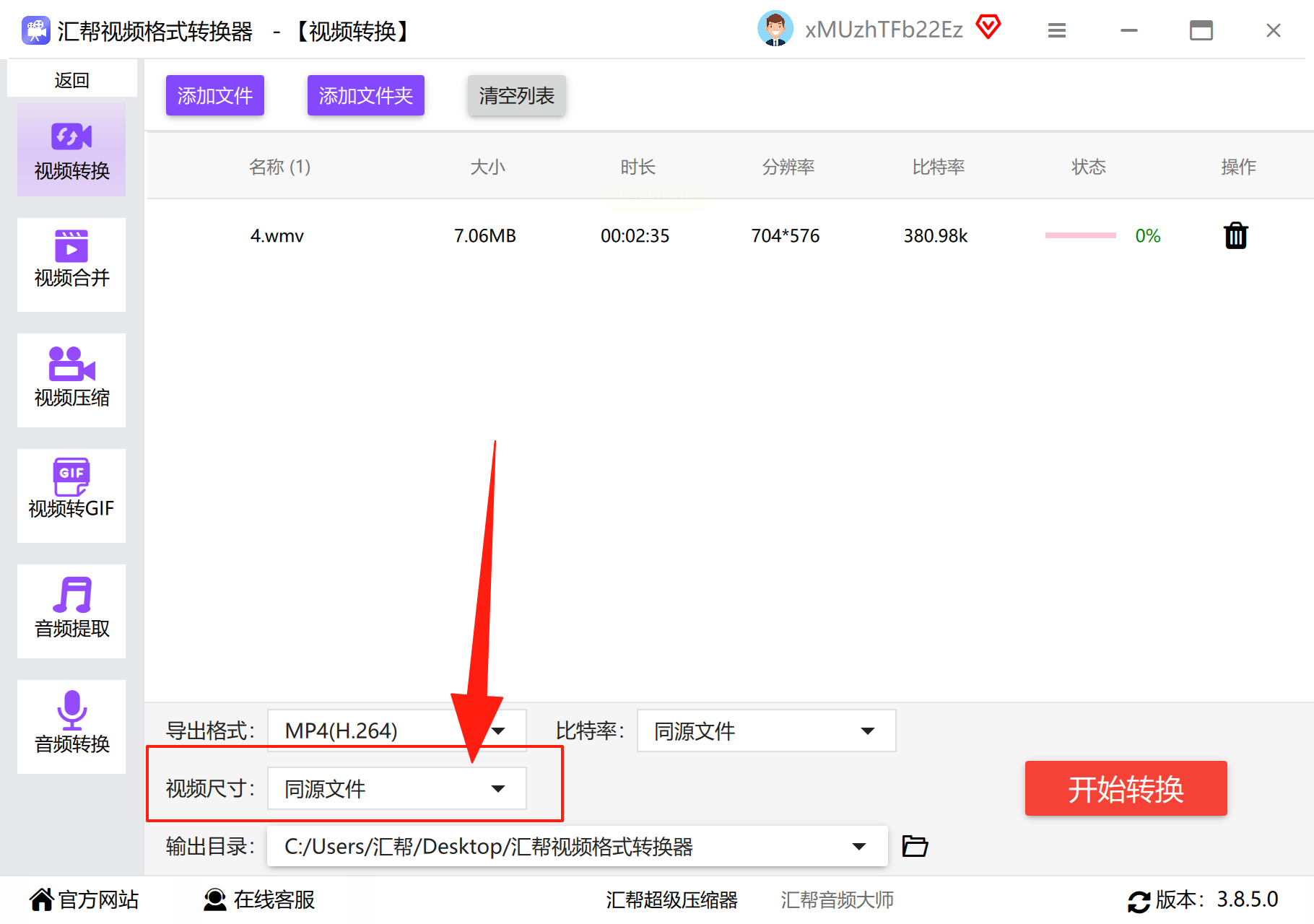Open the 视频转GIF tool
This screenshot has height=924, width=1314.
click(71, 495)
